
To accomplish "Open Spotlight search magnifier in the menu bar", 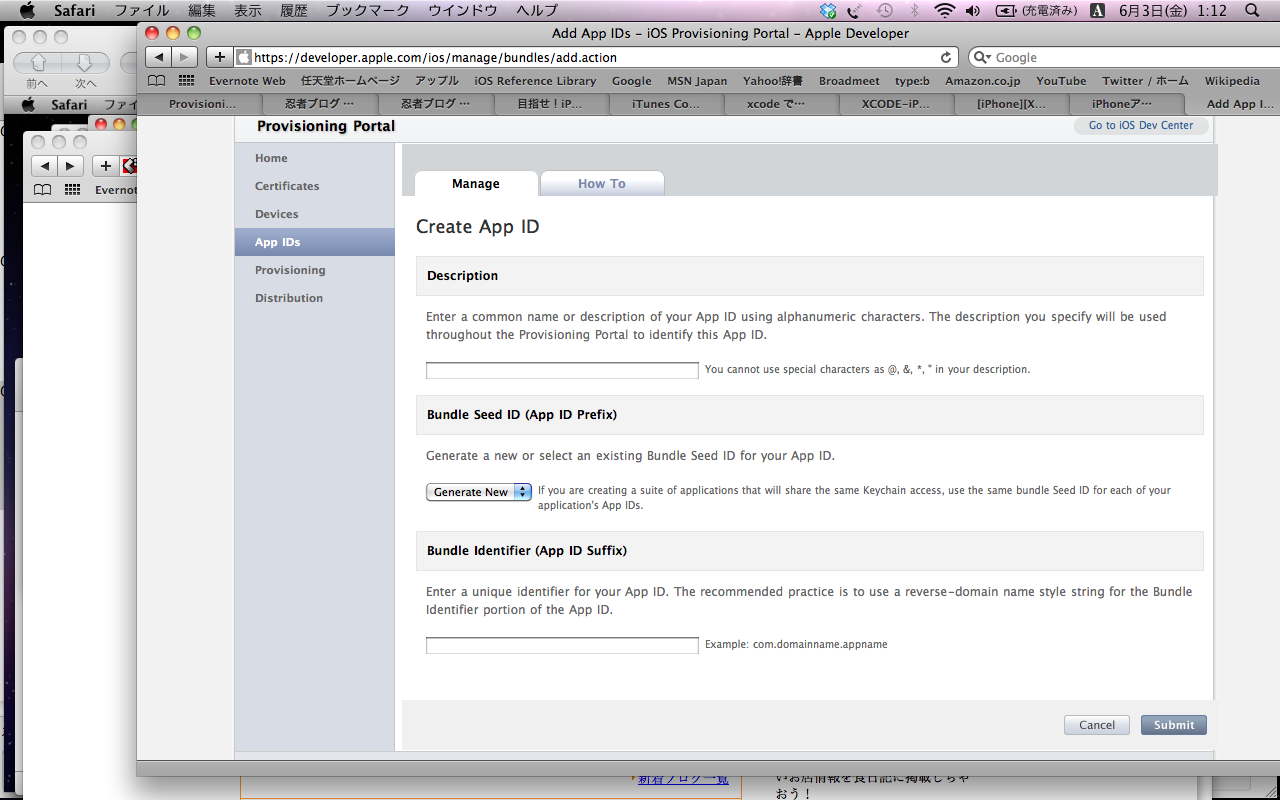I will [1253, 10].
